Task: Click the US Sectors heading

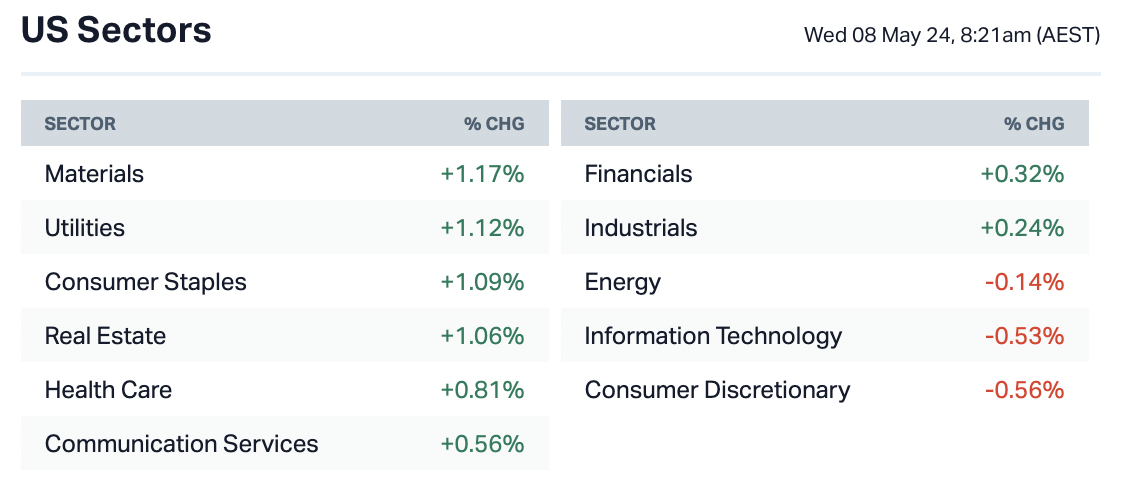Action: (116, 31)
